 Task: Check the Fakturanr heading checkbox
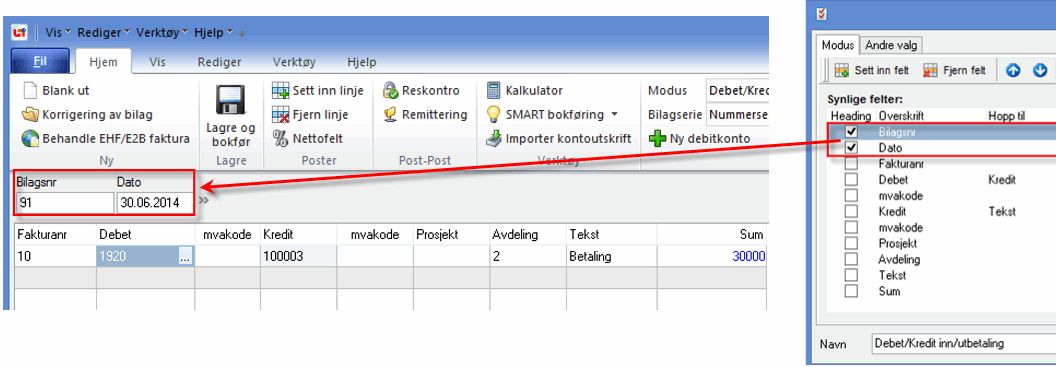851,163
